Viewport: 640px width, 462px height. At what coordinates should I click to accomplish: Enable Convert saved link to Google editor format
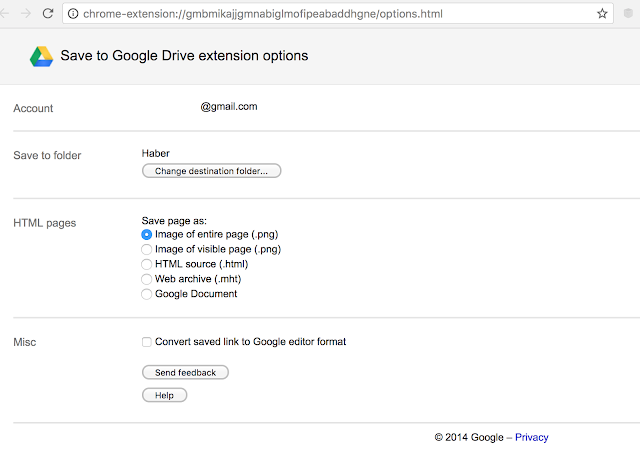point(147,342)
